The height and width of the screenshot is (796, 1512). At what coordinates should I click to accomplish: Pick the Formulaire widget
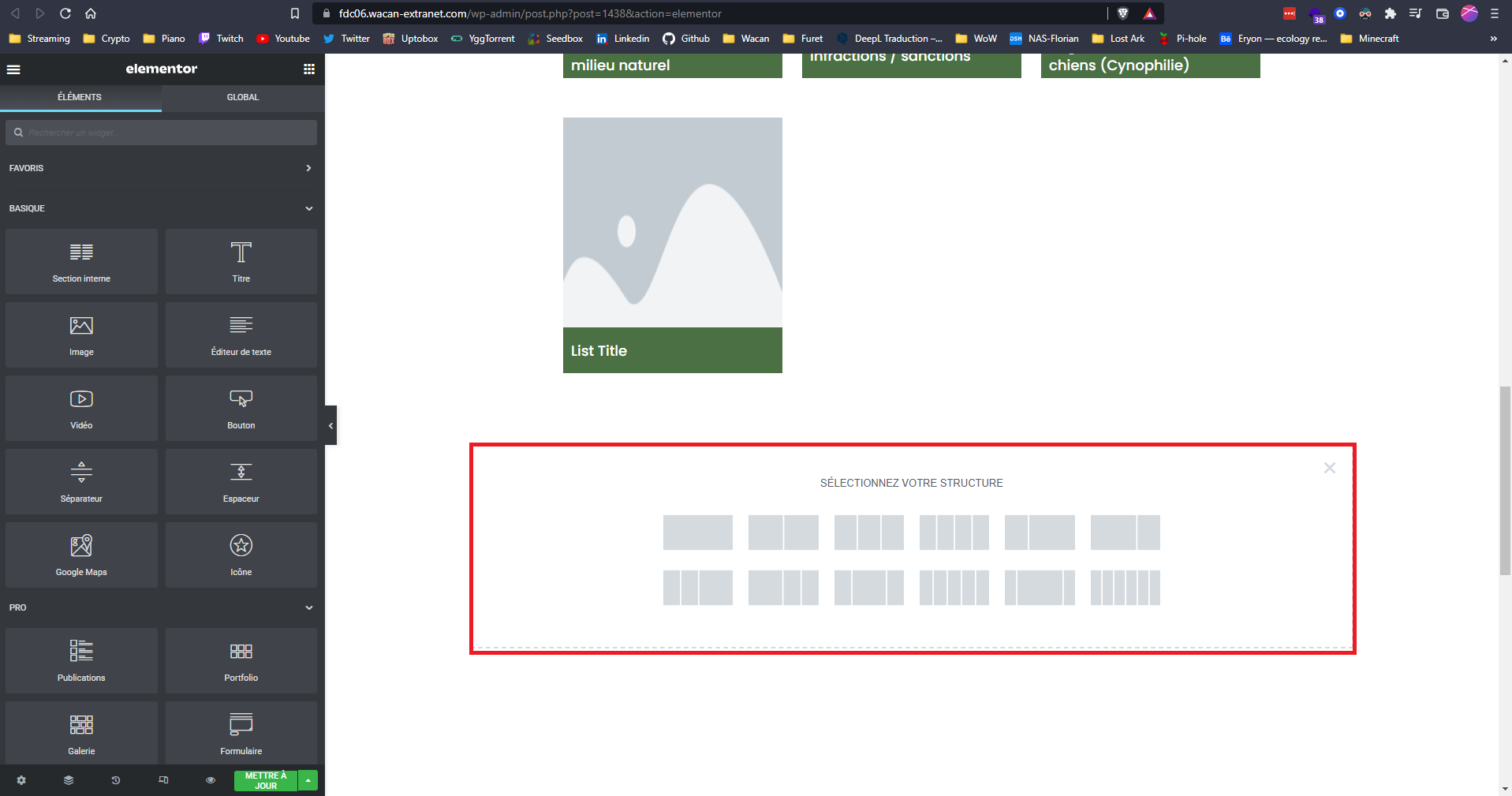point(241,732)
